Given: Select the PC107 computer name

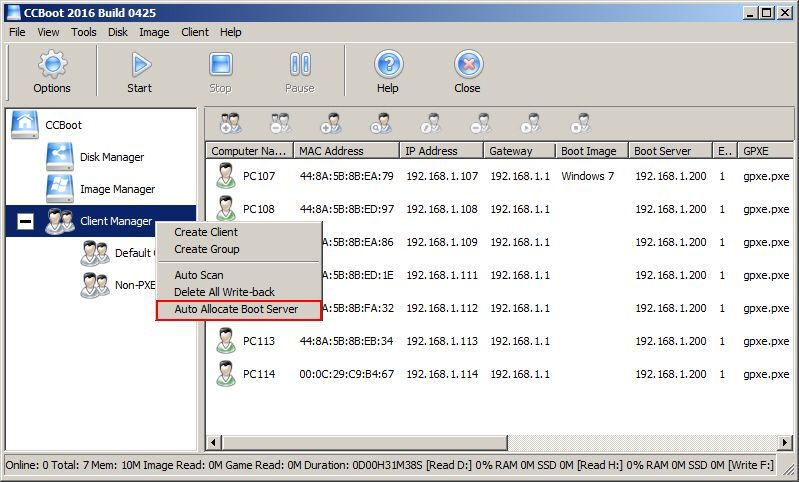Looking at the screenshot, I should click(259, 176).
